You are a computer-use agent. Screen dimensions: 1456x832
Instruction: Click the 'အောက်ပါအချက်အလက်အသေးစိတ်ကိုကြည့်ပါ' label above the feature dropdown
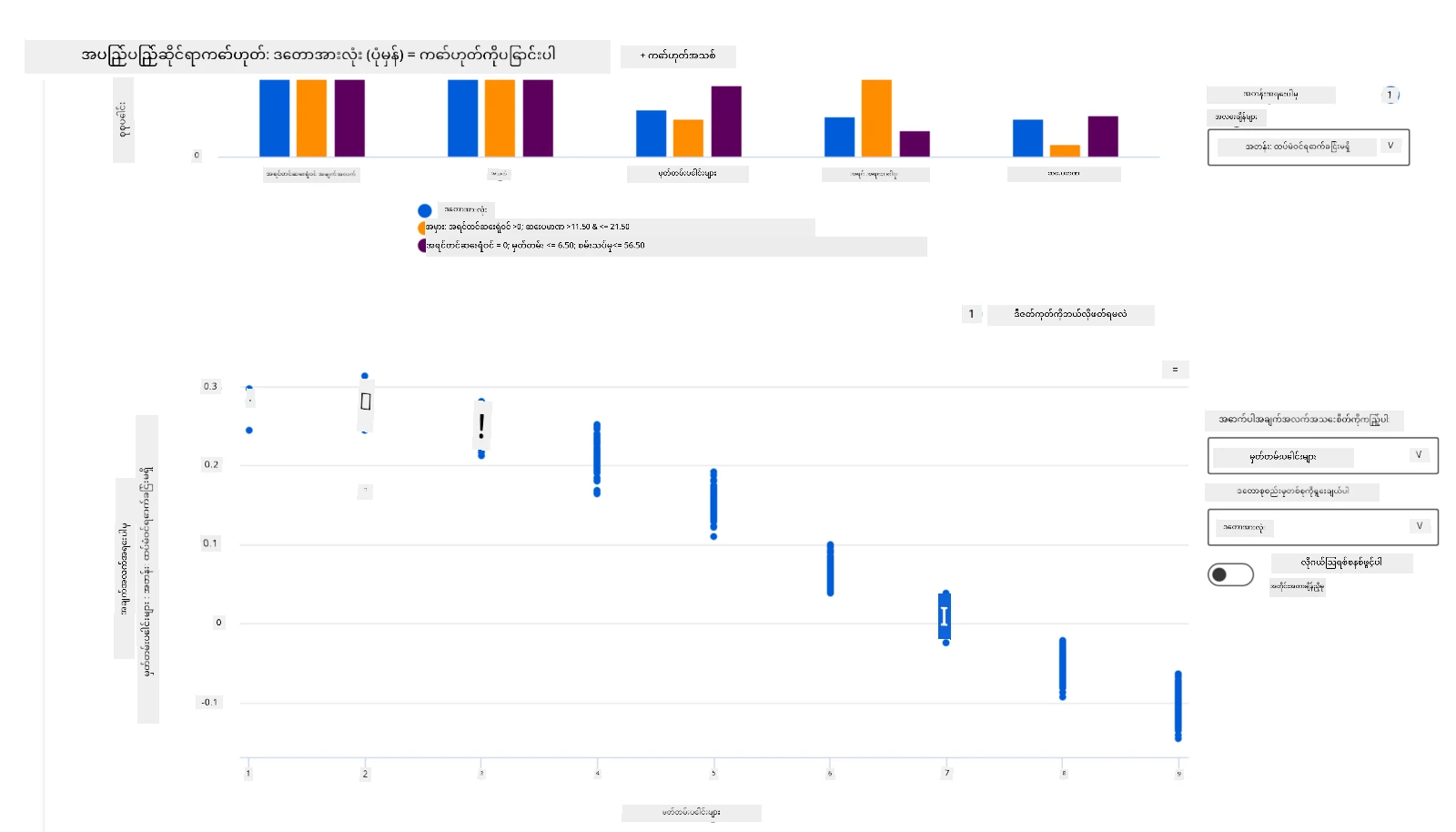click(1303, 420)
